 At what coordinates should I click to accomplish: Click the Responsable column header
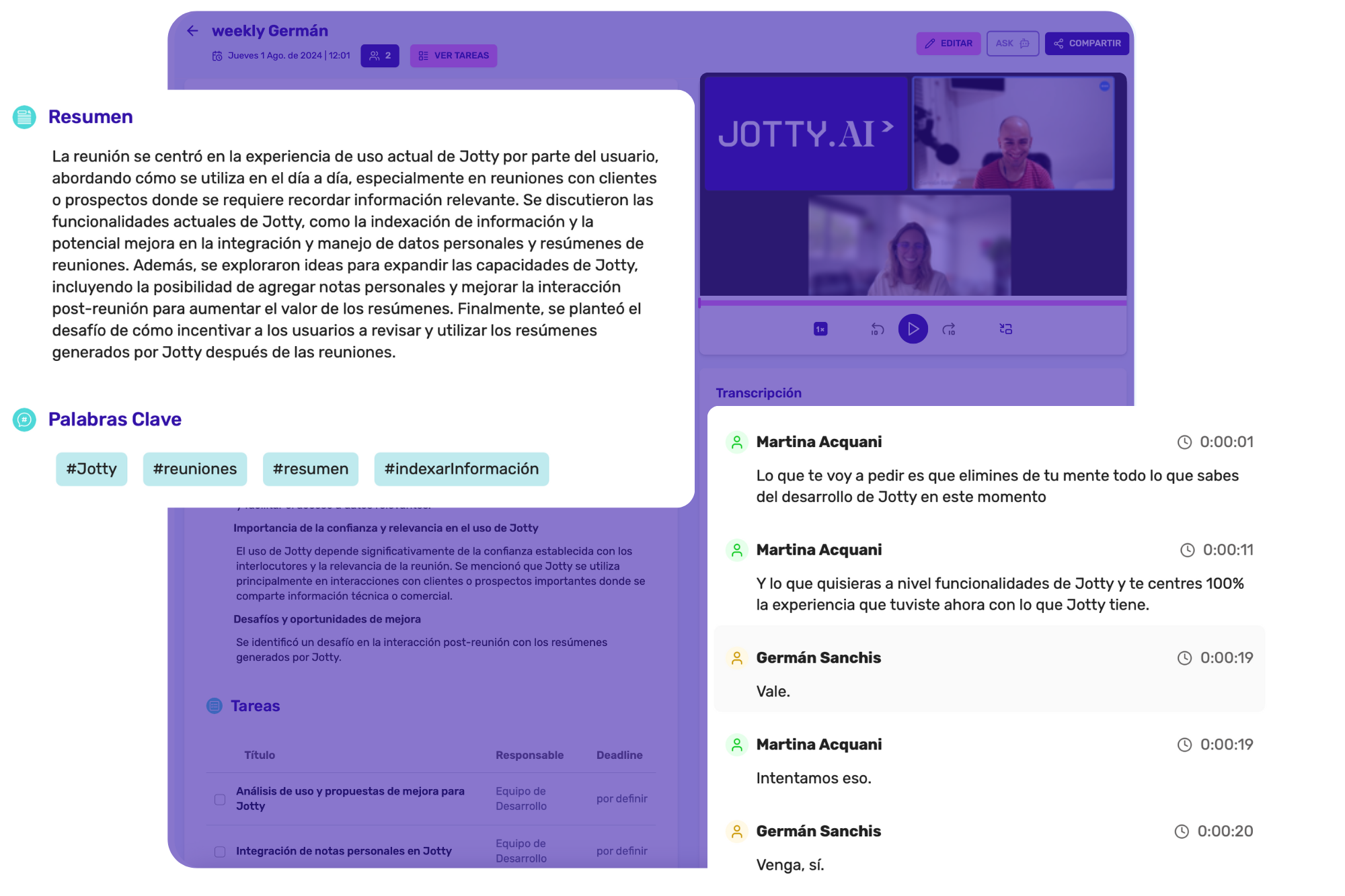[530, 755]
